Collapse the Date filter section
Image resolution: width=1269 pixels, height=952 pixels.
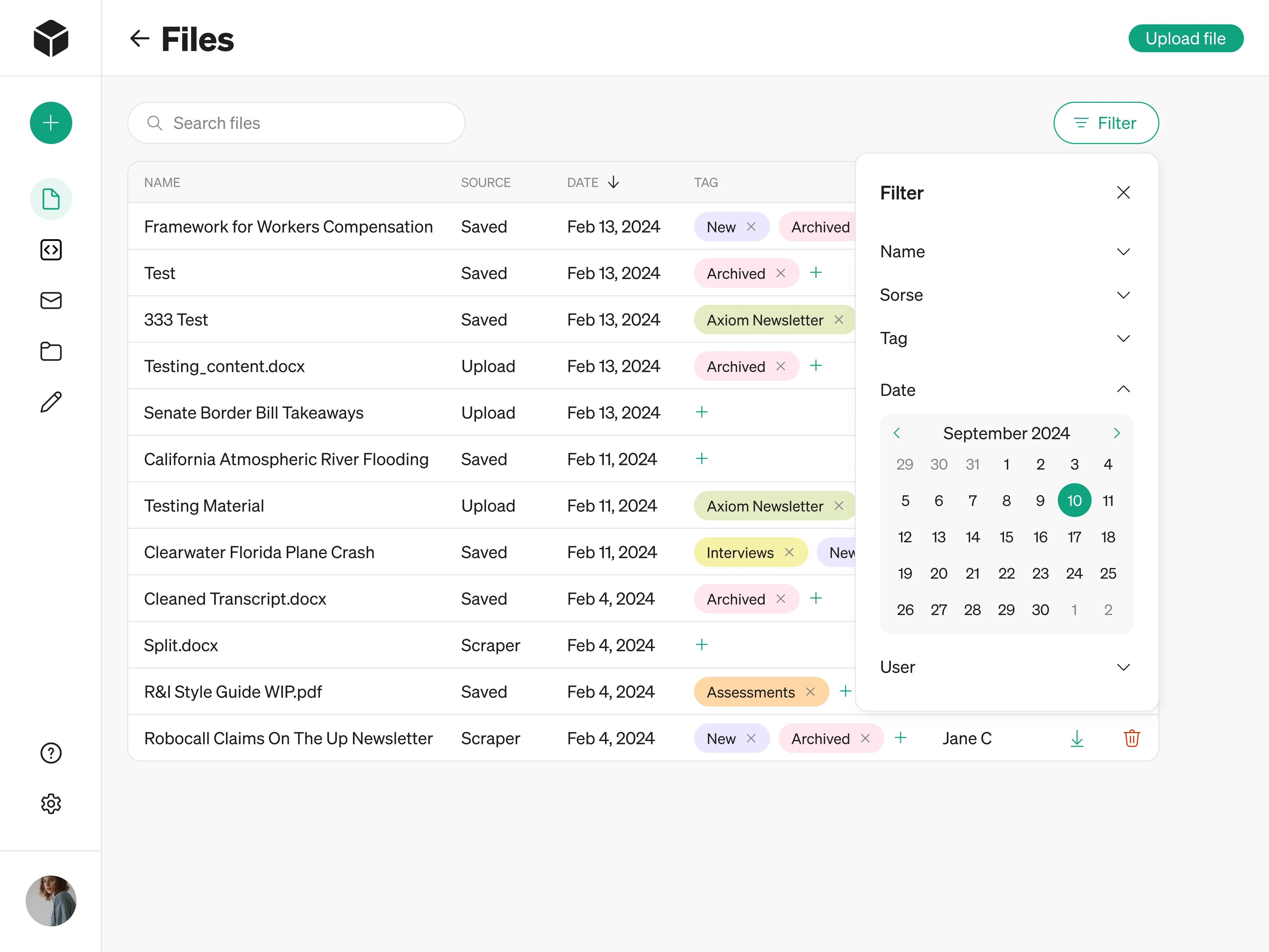click(x=1123, y=389)
